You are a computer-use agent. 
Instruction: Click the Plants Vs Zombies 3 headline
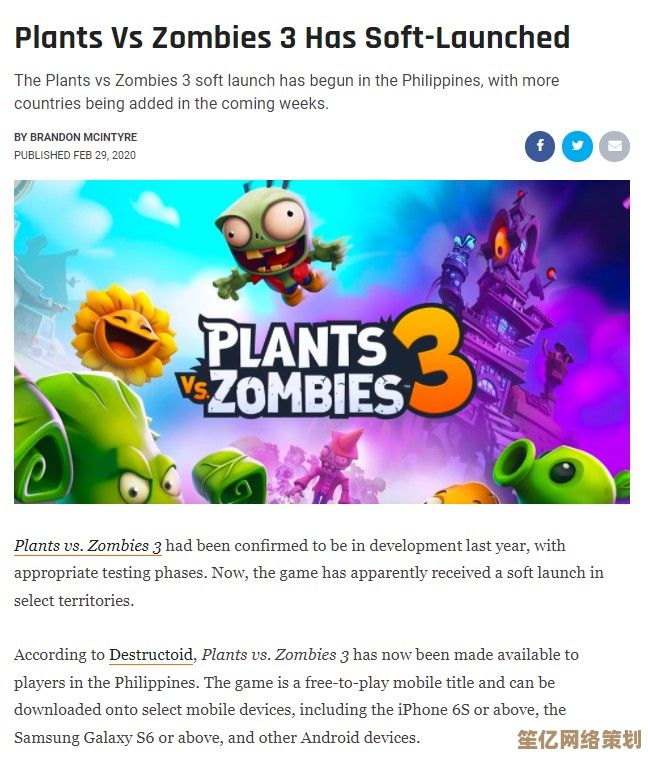point(292,38)
